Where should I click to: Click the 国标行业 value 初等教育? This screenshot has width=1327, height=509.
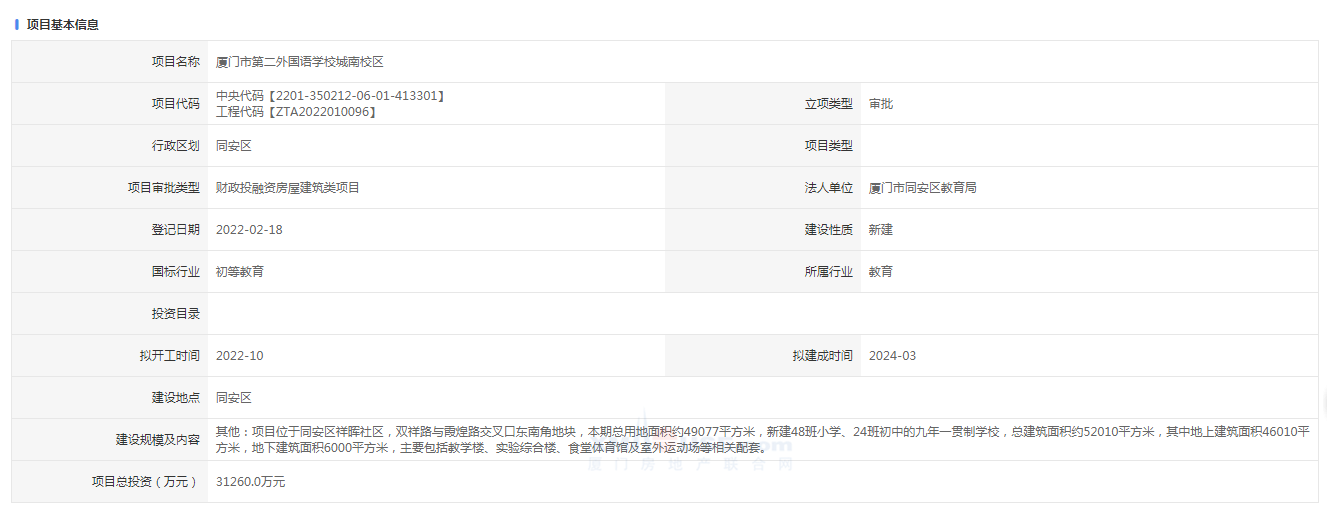(240, 272)
